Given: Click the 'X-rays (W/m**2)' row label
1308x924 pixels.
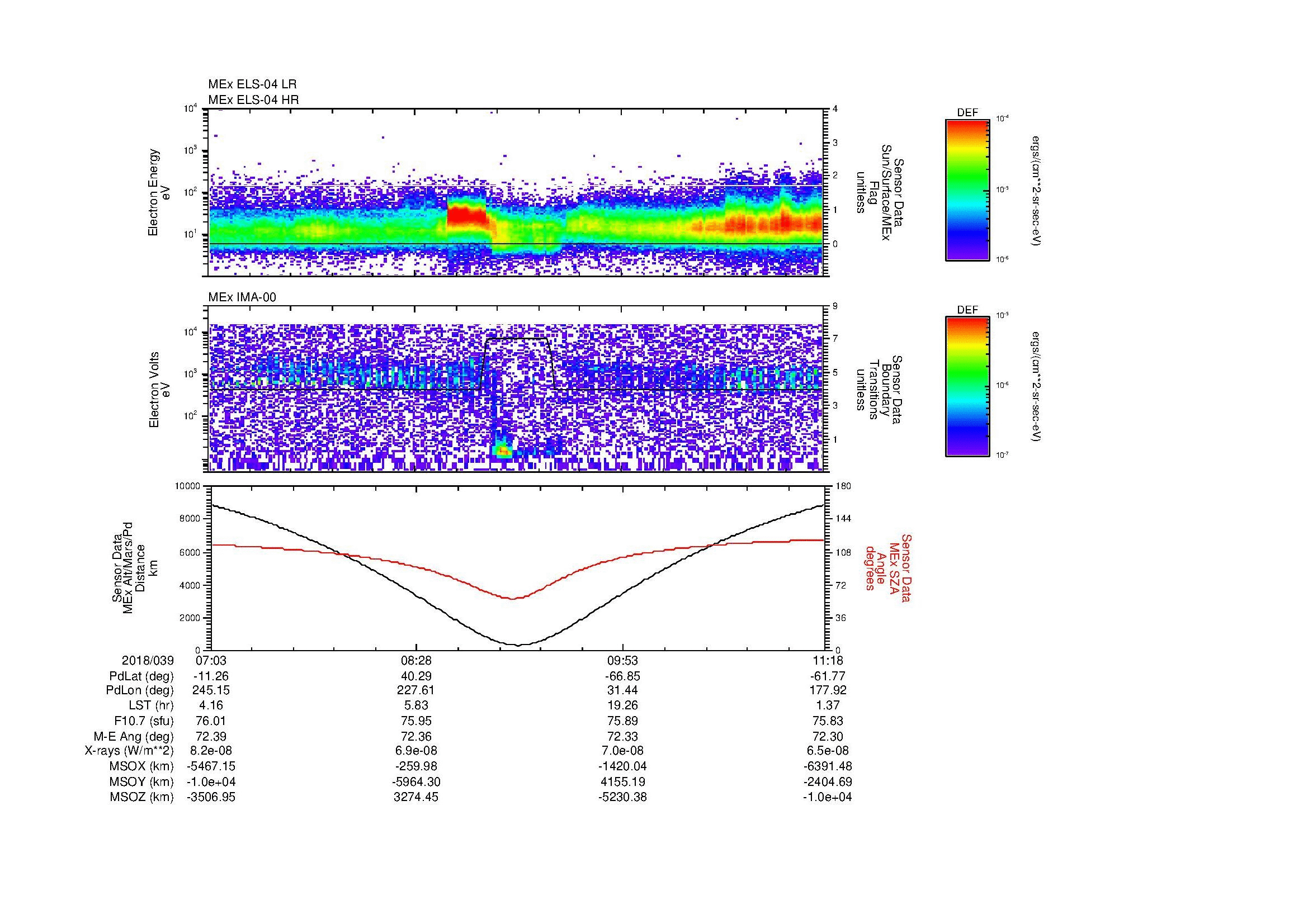Looking at the screenshot, I should (x=129, y=751).
